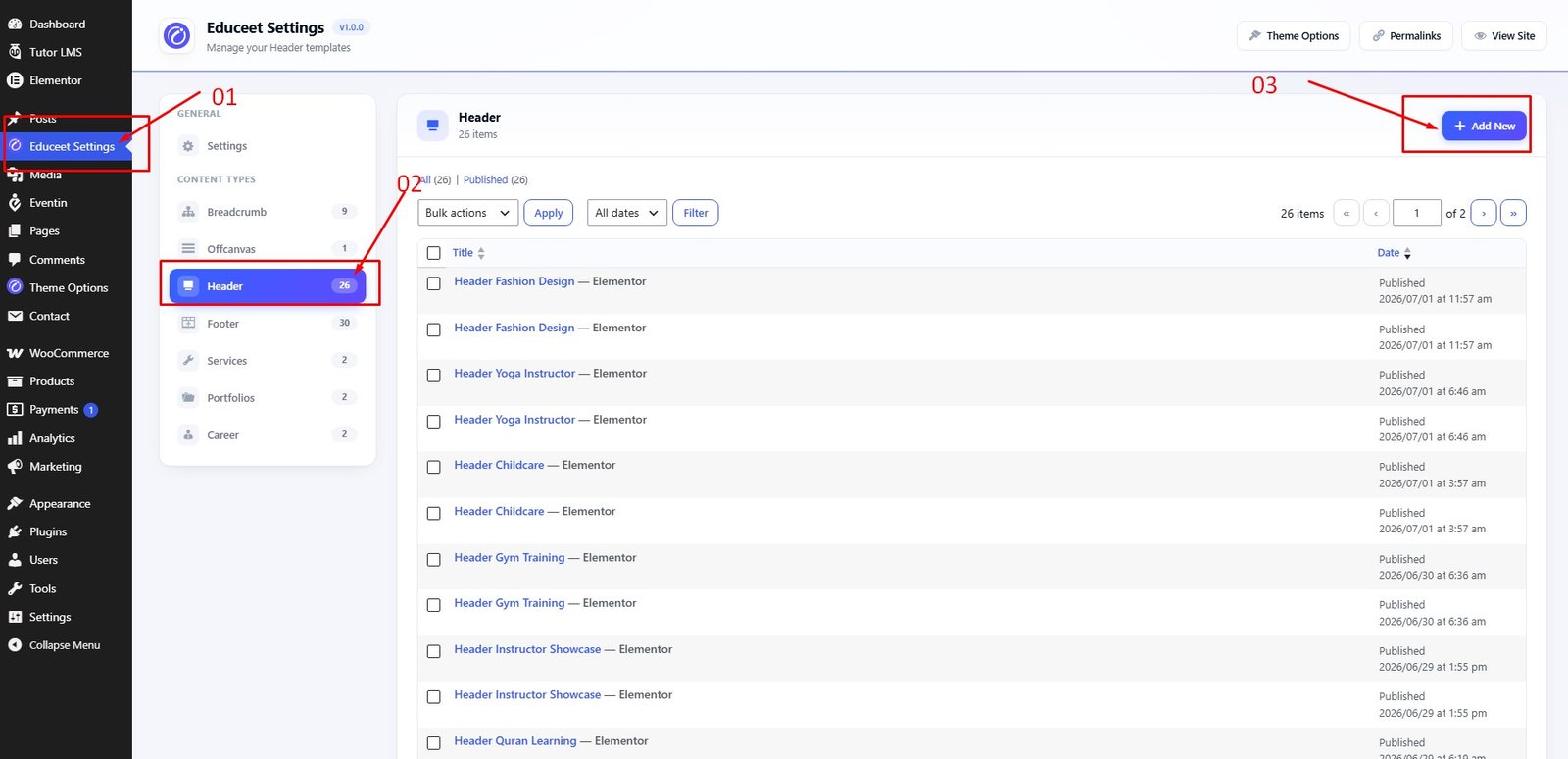1568x759 pixels.
Task: Click the Elementor sidebar icon
Action: point(15,80)
